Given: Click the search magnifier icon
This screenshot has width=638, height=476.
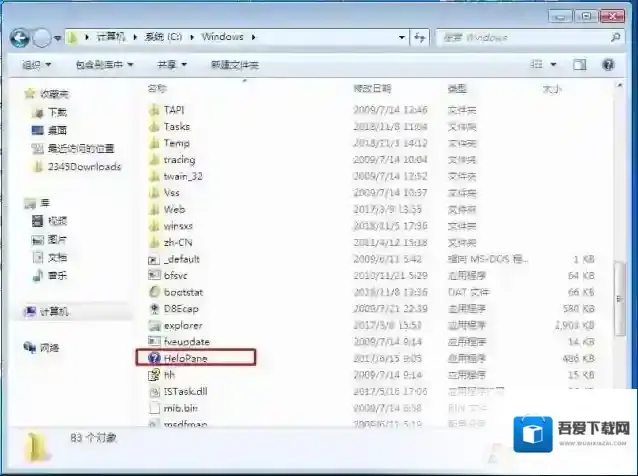Looking at the screenshot, I should point(616,37).
